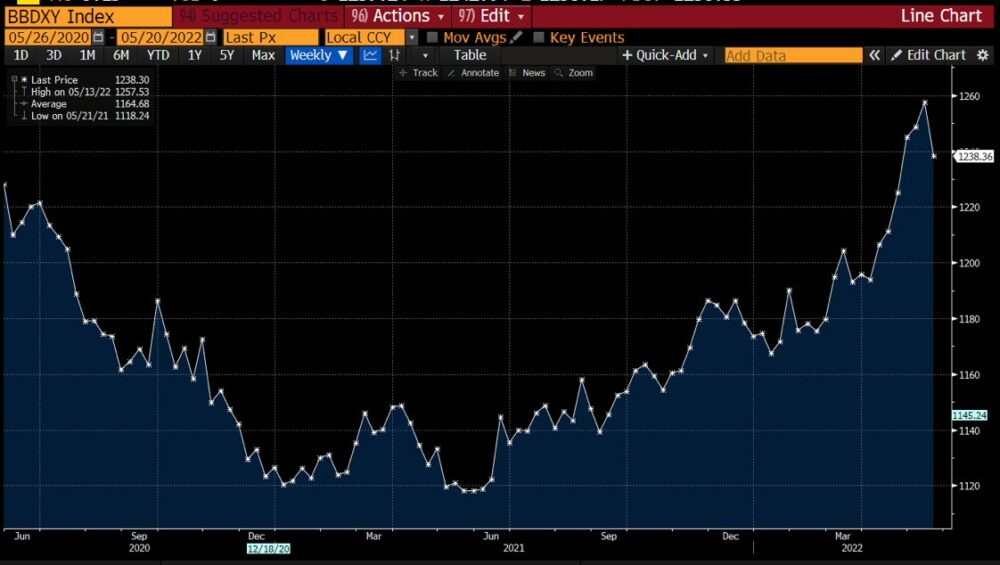1000x565 pixels.
Task: Click the Edit Chart button
Action: tap(929, 55)
